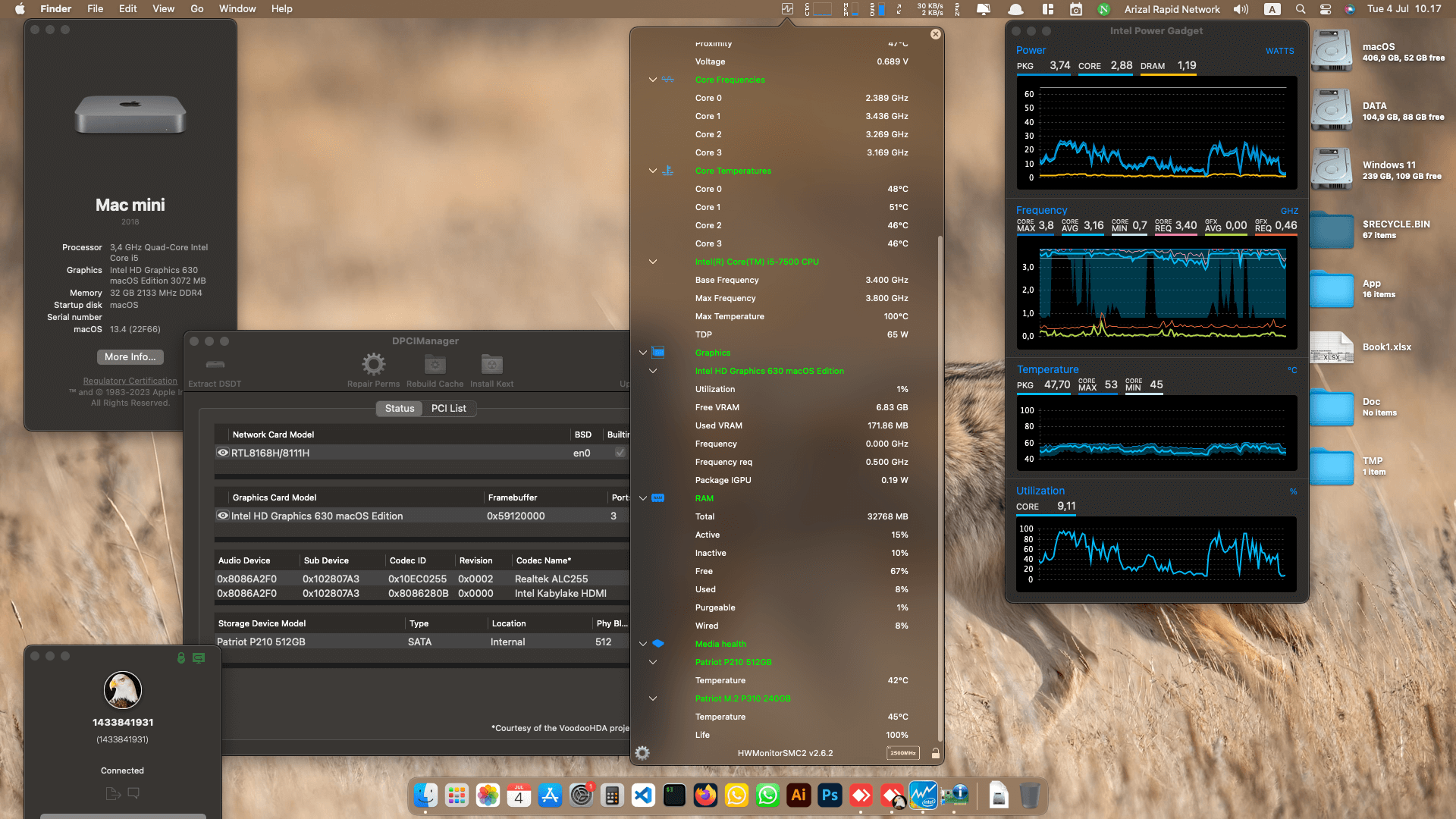Screen dimensions: 1456x819
Task: Collapse Patriot M.2 P310 240GB subsection
Action: pyautogui.click(x=652, y=698)
